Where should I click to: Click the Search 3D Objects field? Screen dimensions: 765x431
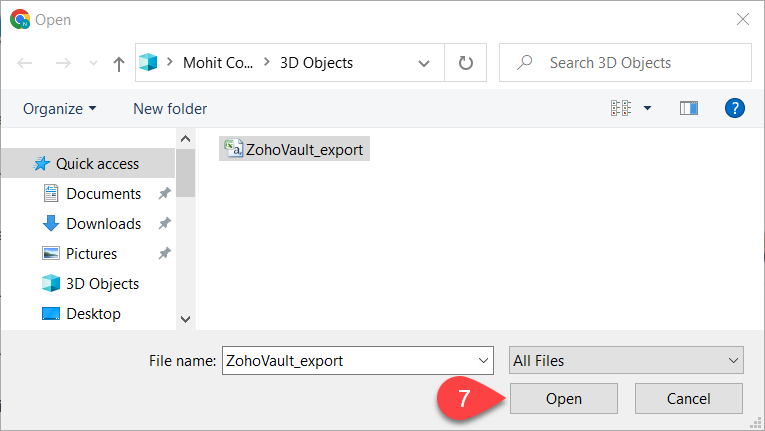click(x=625, y=62)
